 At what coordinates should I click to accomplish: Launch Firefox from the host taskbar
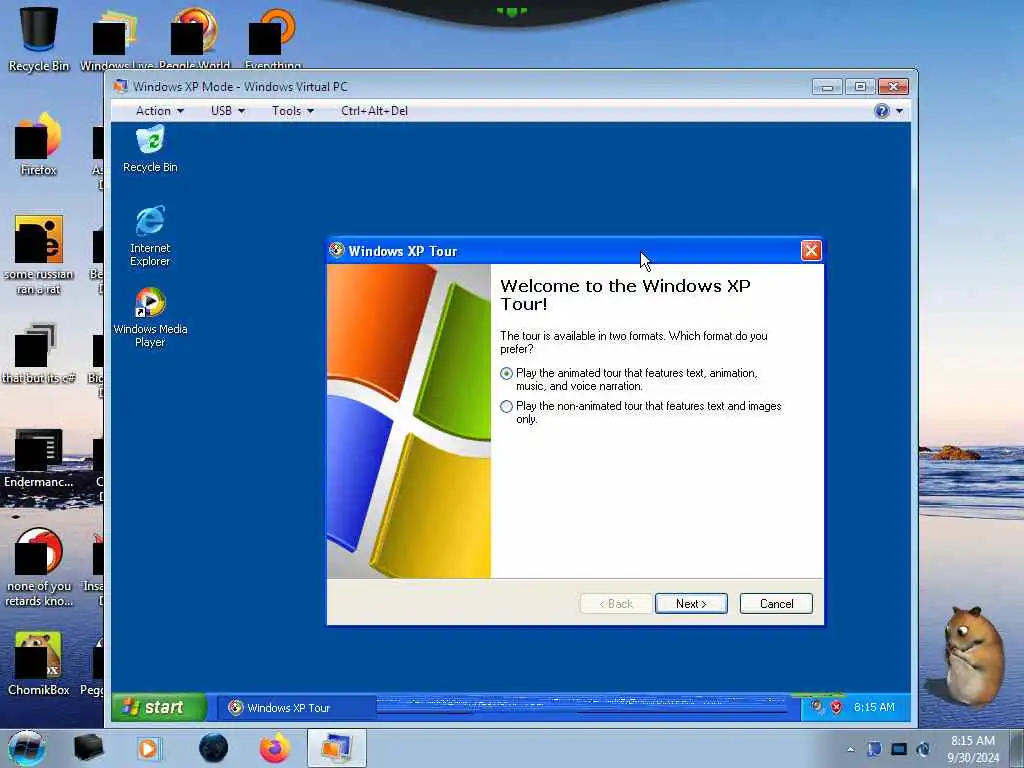click(x=275, y=748)
